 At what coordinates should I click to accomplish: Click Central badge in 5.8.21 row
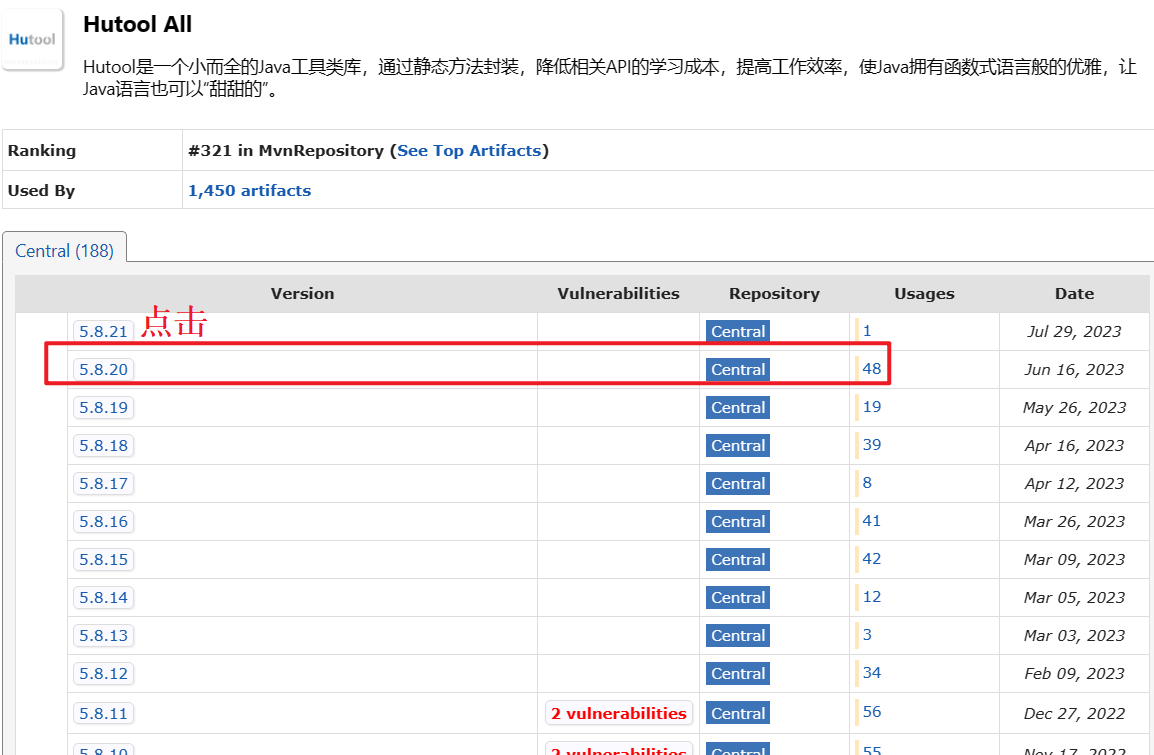coord(738,331)
